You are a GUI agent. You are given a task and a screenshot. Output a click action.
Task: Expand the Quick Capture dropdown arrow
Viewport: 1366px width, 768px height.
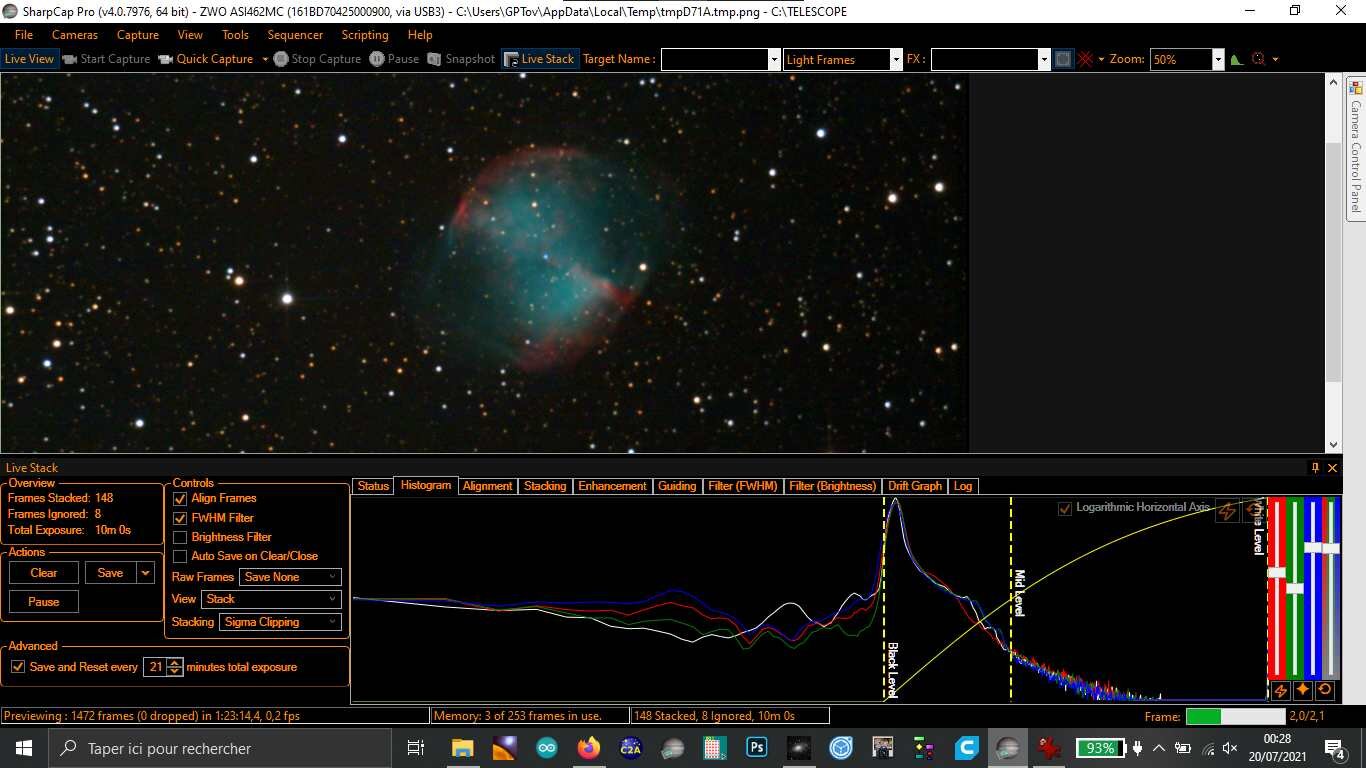pos(265,59)
